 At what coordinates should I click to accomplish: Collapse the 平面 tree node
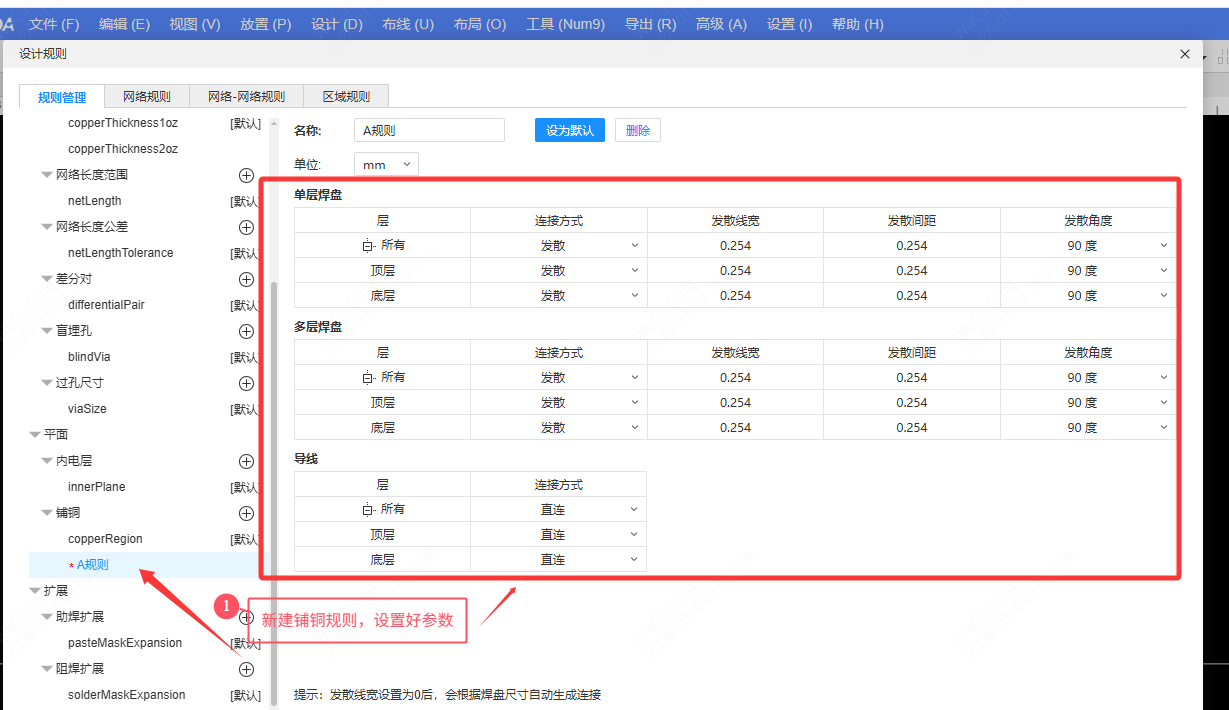[x=36, y=434]
